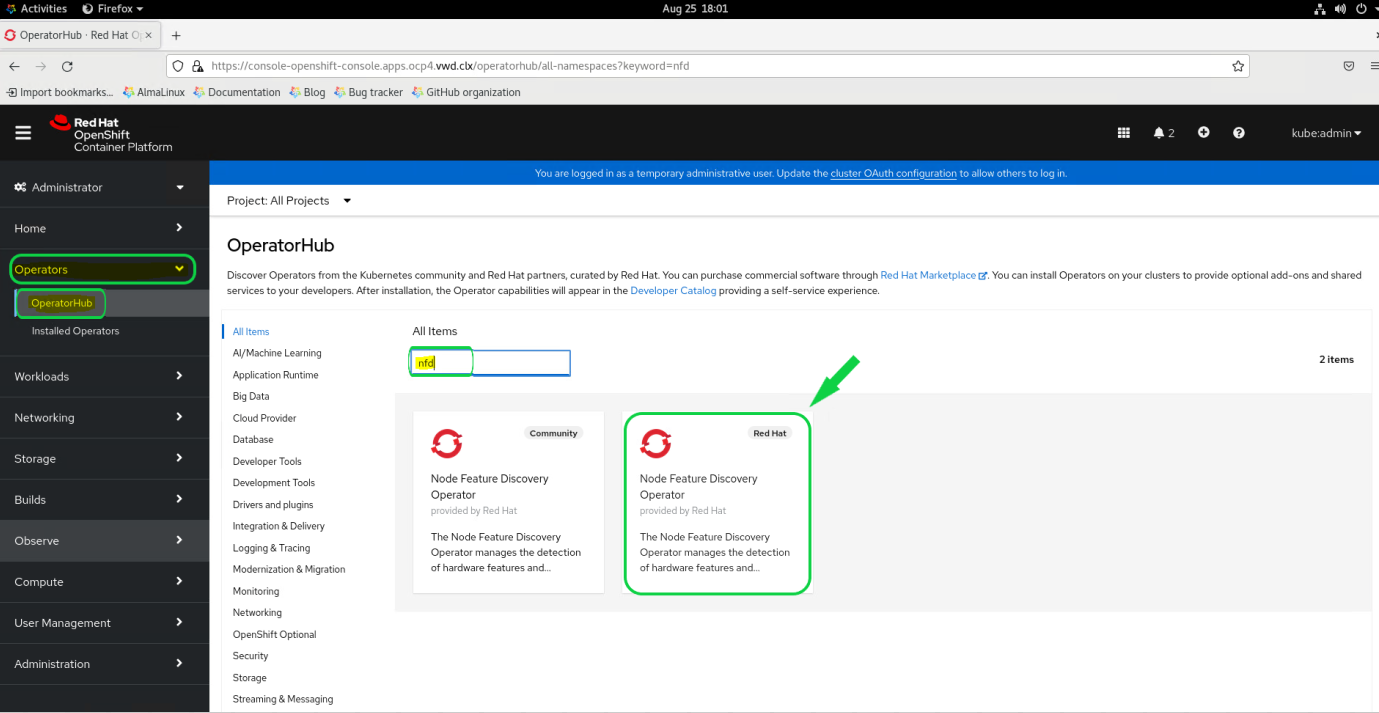Select Application Runtime category
Image resolution: width=1379 pixels, height=713 pixels.
pyautogui.click(x=275, y=375)
